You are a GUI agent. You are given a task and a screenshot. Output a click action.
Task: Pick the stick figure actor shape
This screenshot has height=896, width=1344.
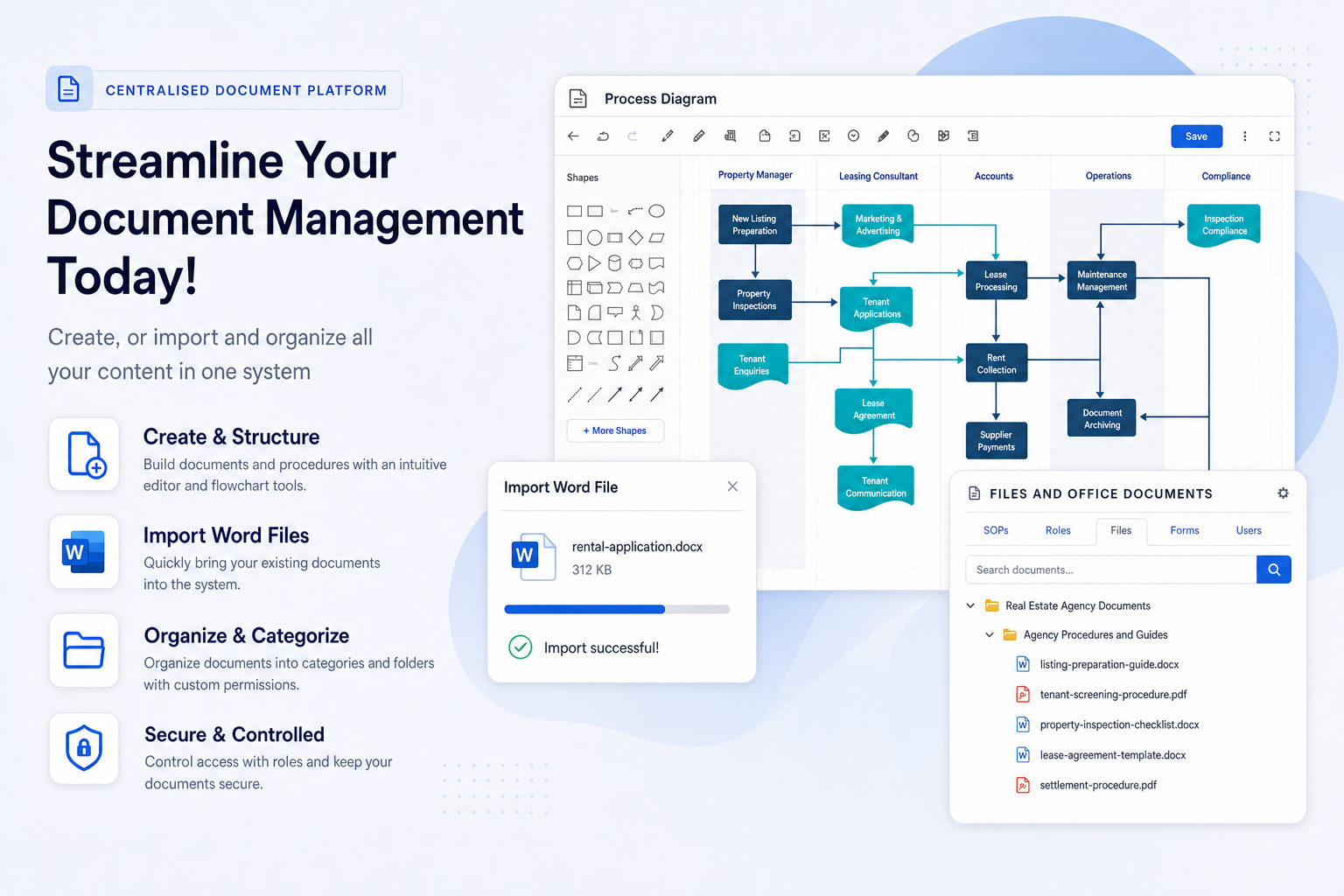tap(636, 312)
